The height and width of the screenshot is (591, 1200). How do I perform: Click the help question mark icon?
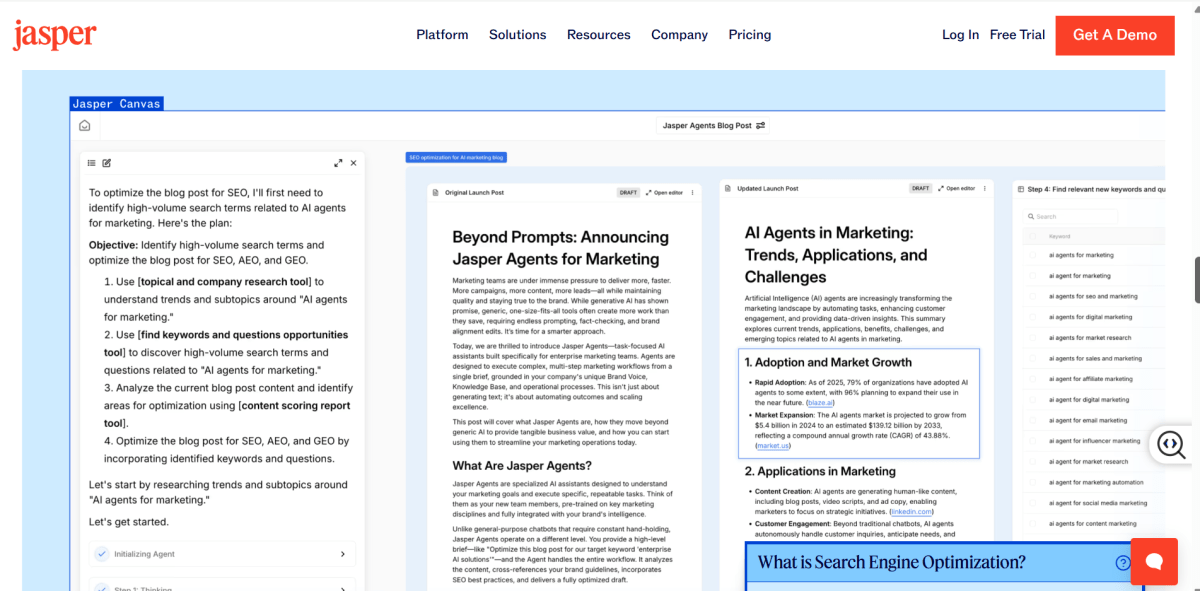click(x=1123, y=563)
